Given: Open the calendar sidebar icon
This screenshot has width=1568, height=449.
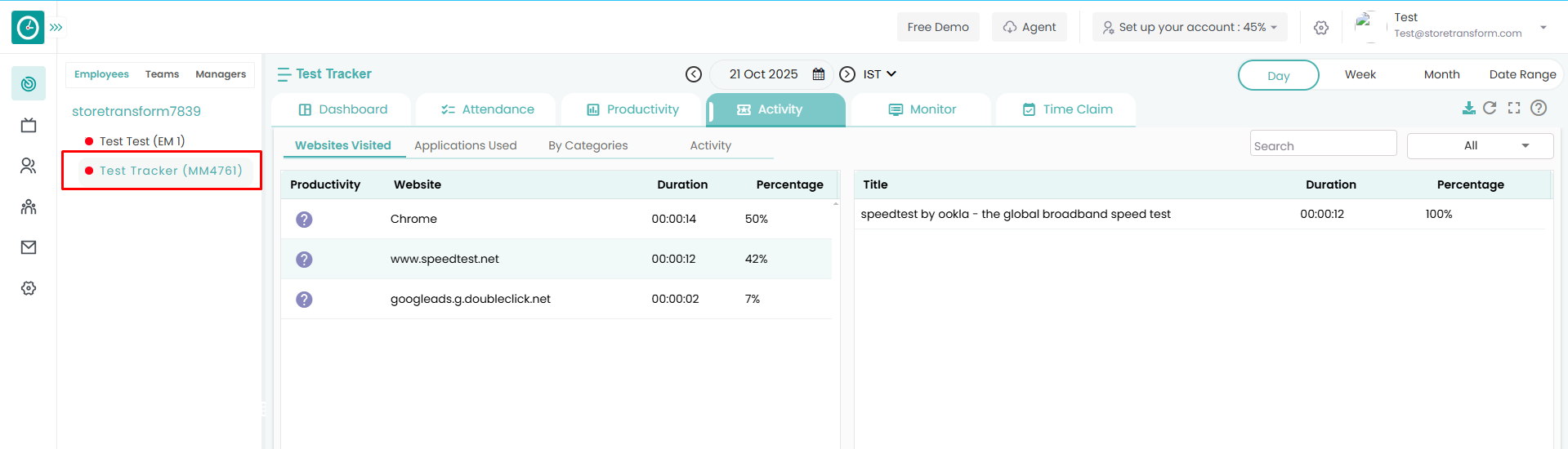Looking at the screenshot, I should point(29,125).
